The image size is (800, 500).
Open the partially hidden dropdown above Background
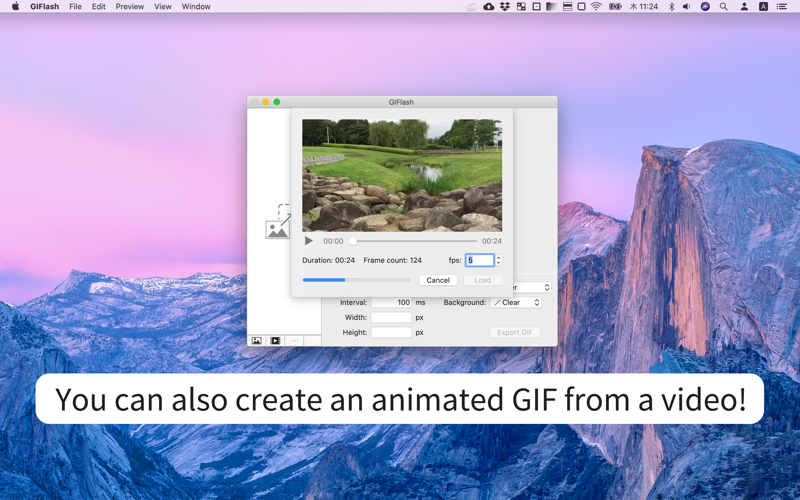(532, 288)
